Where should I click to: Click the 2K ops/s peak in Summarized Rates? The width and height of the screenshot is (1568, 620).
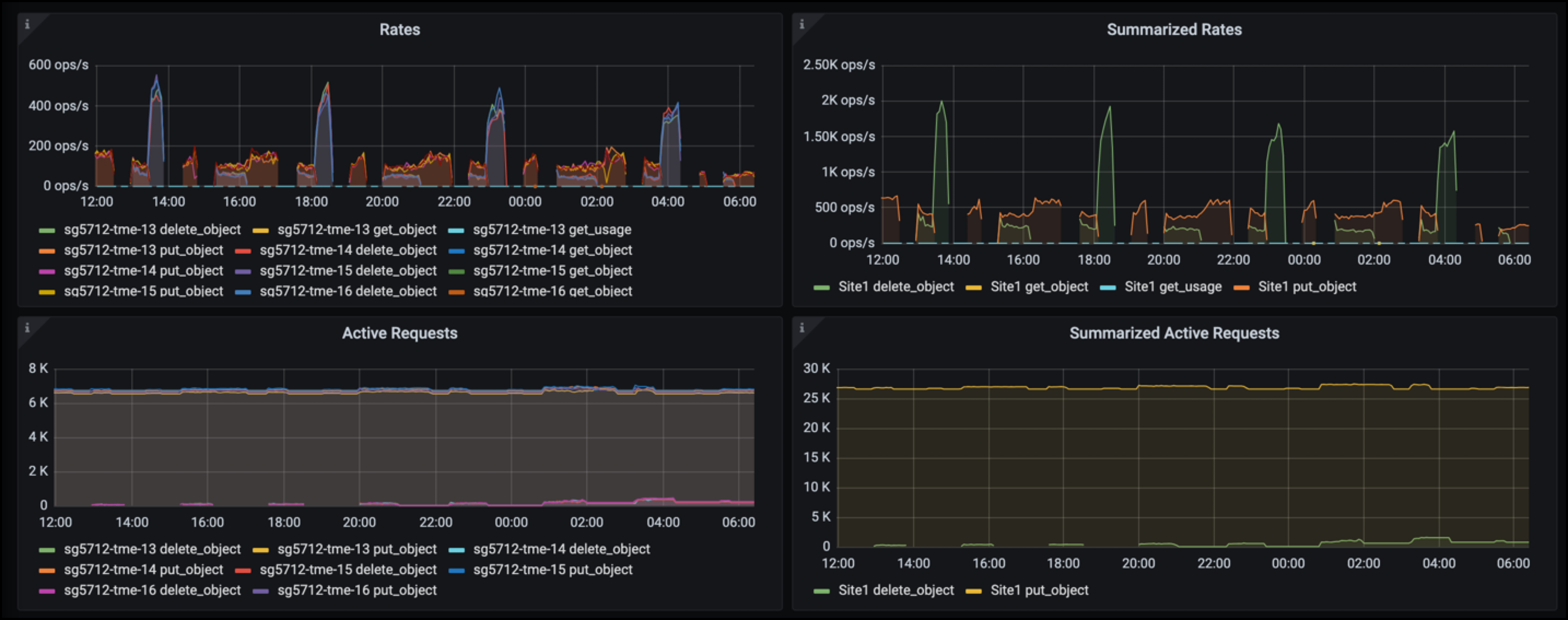[942, 102]
